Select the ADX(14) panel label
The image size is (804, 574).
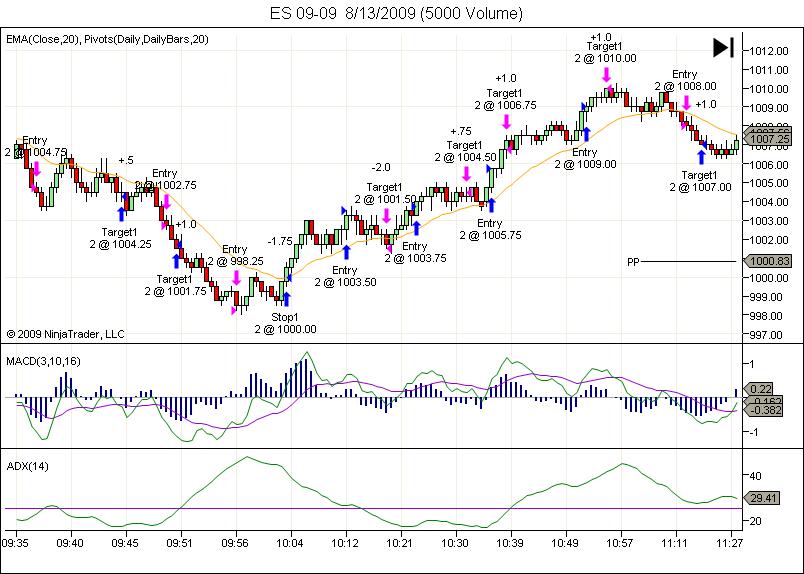(x=27, y=466)
